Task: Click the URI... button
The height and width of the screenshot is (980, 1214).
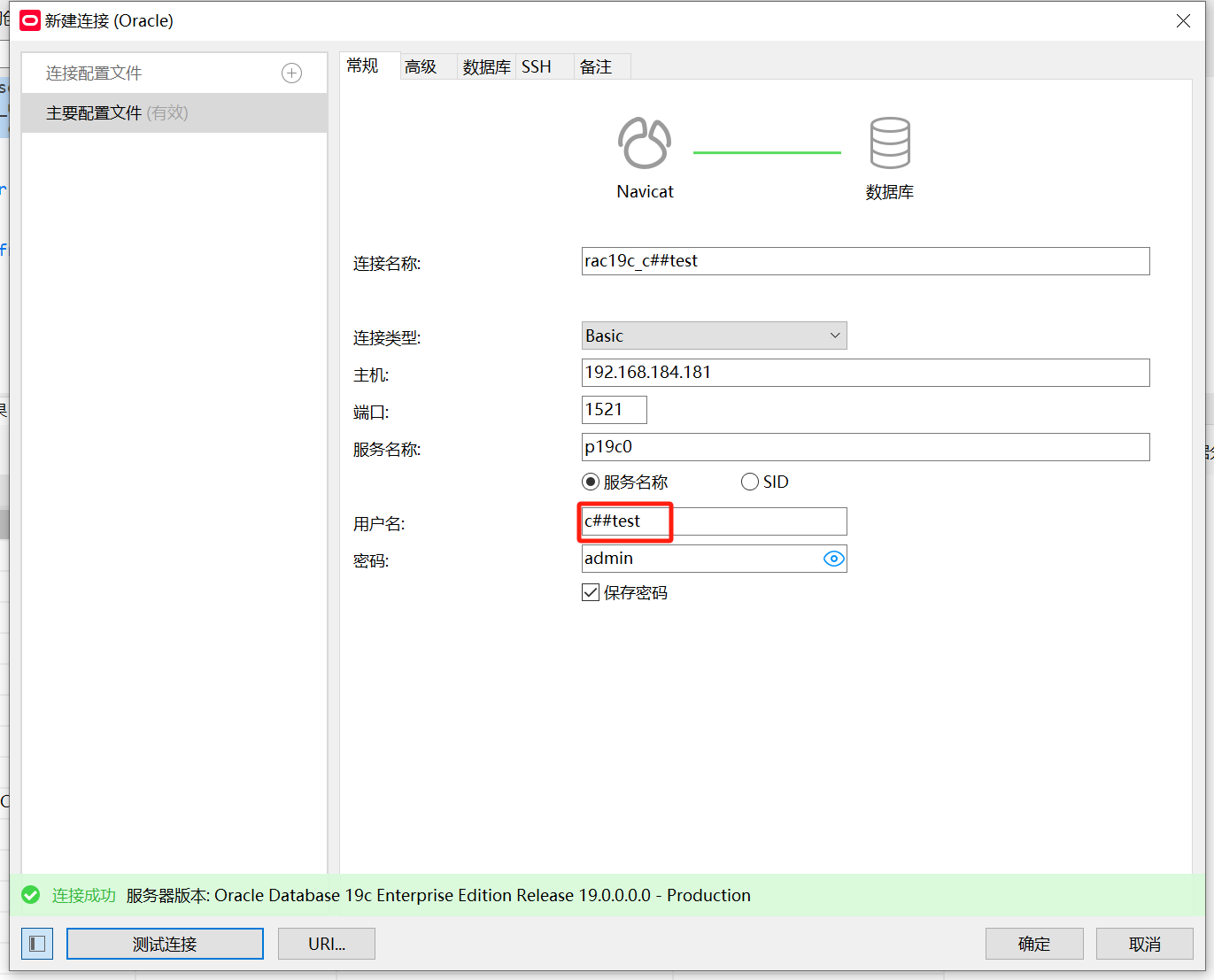Action: click(x=327, y=944)
